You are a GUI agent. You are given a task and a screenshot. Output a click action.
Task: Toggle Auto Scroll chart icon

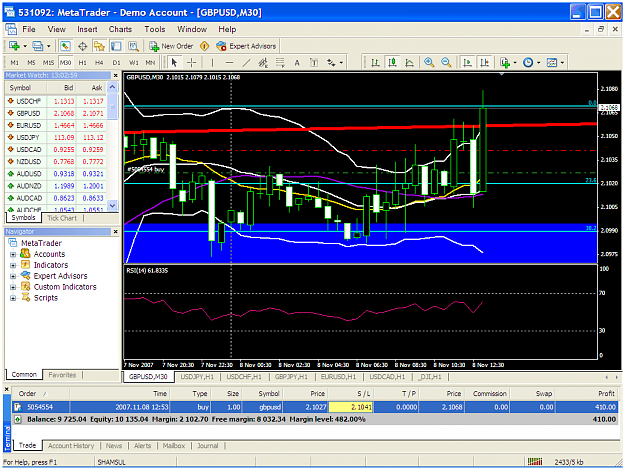467,63
